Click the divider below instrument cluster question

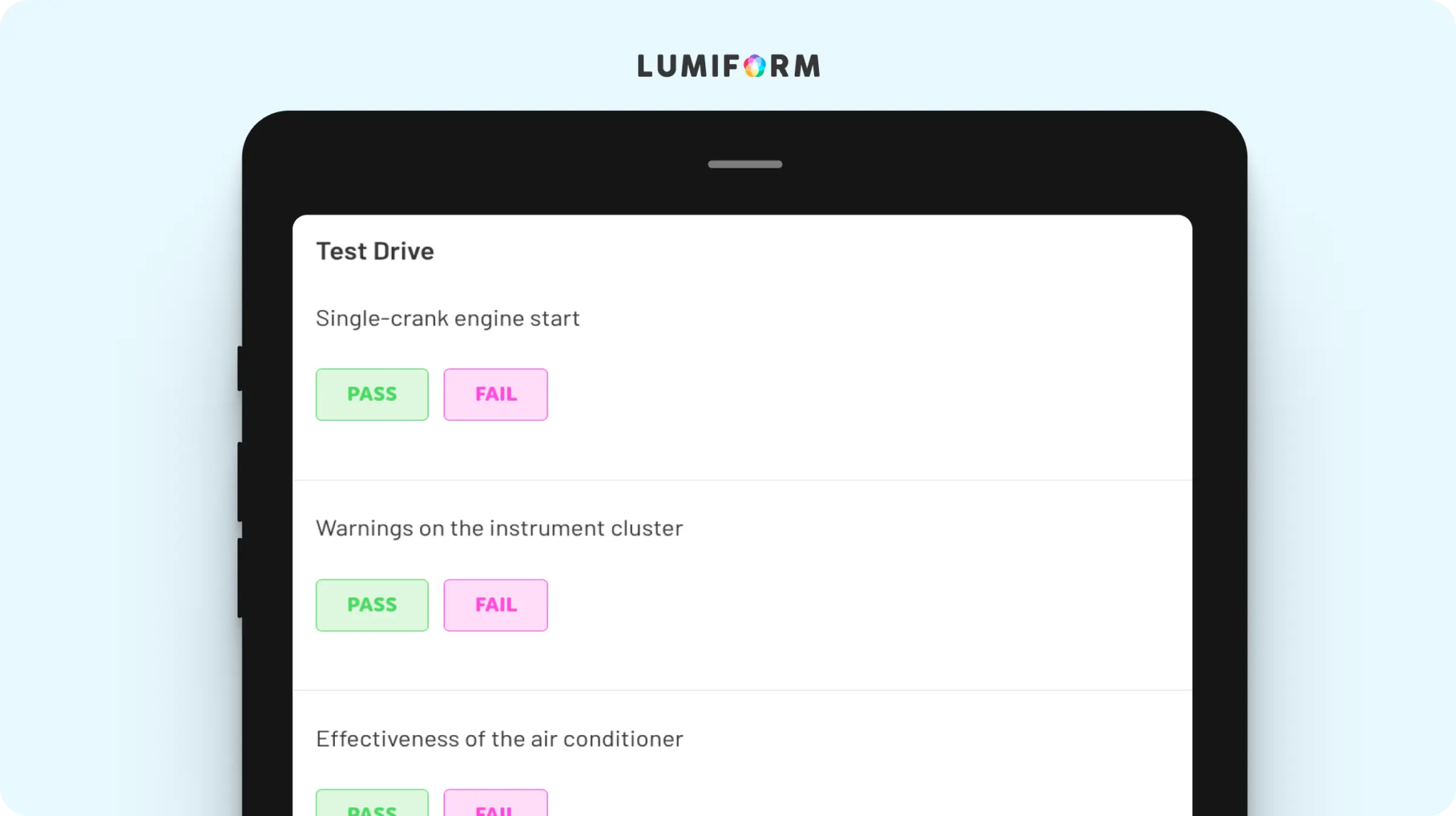[x=742, y=690]
